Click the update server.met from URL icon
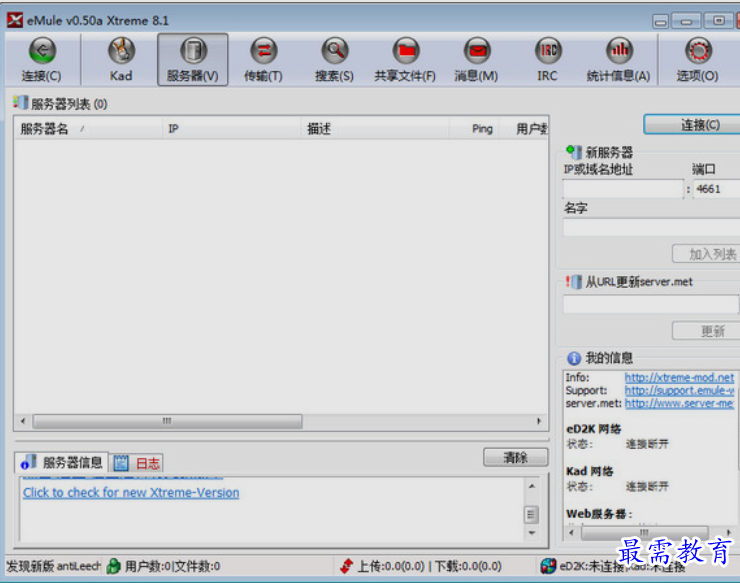This screenshot has width=740, height=583. pyautogui.click(x=573, y=282)
